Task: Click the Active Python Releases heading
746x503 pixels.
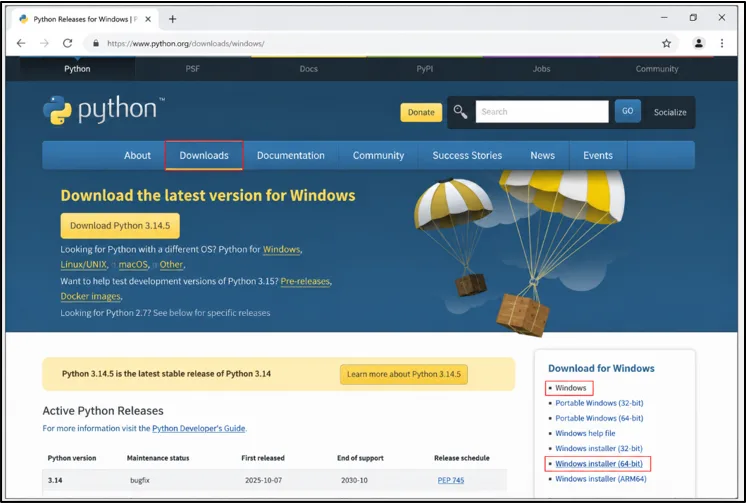Action: pos(103,411)
